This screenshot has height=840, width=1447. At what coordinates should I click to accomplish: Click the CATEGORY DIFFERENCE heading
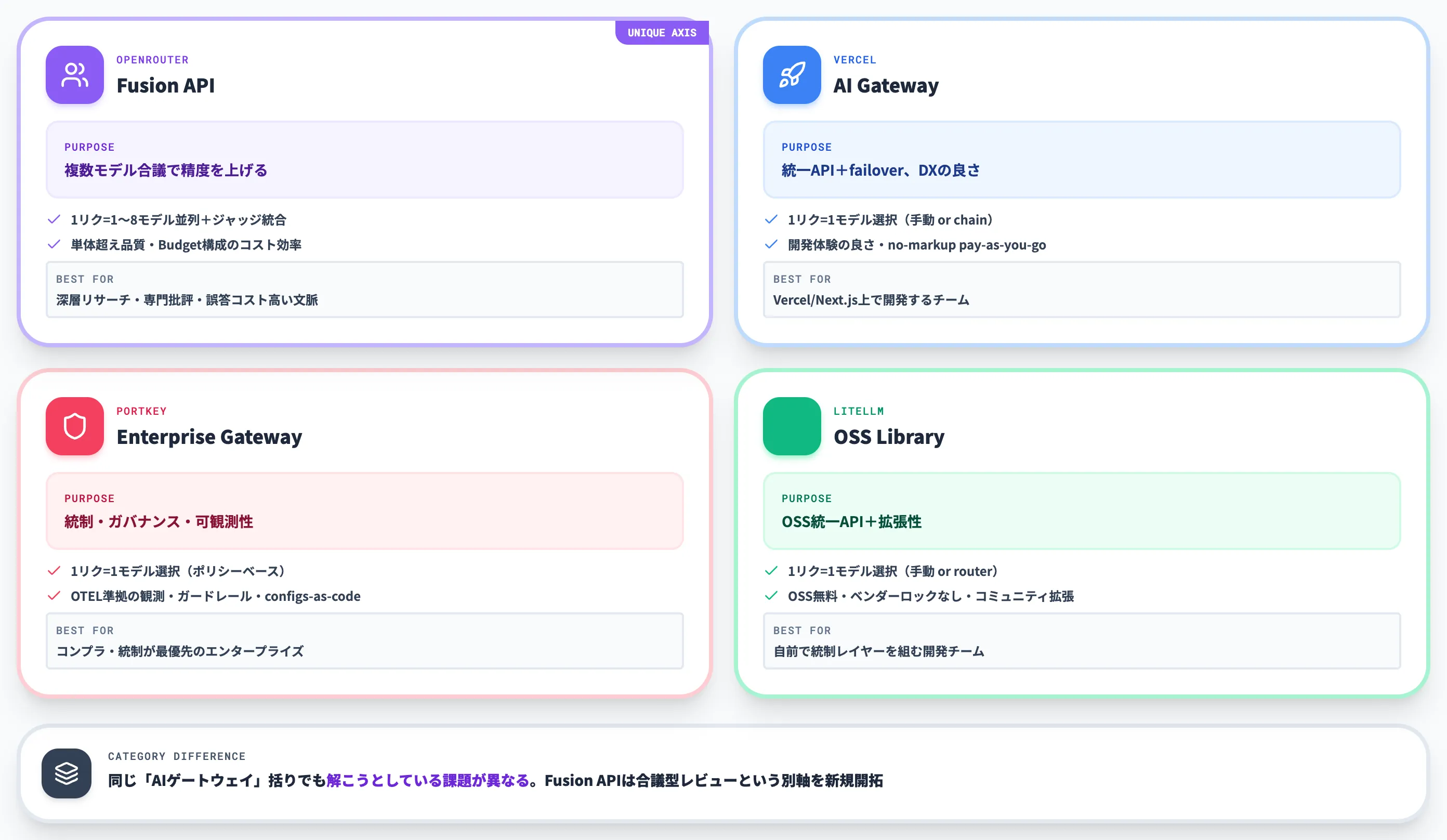[176, 756]
